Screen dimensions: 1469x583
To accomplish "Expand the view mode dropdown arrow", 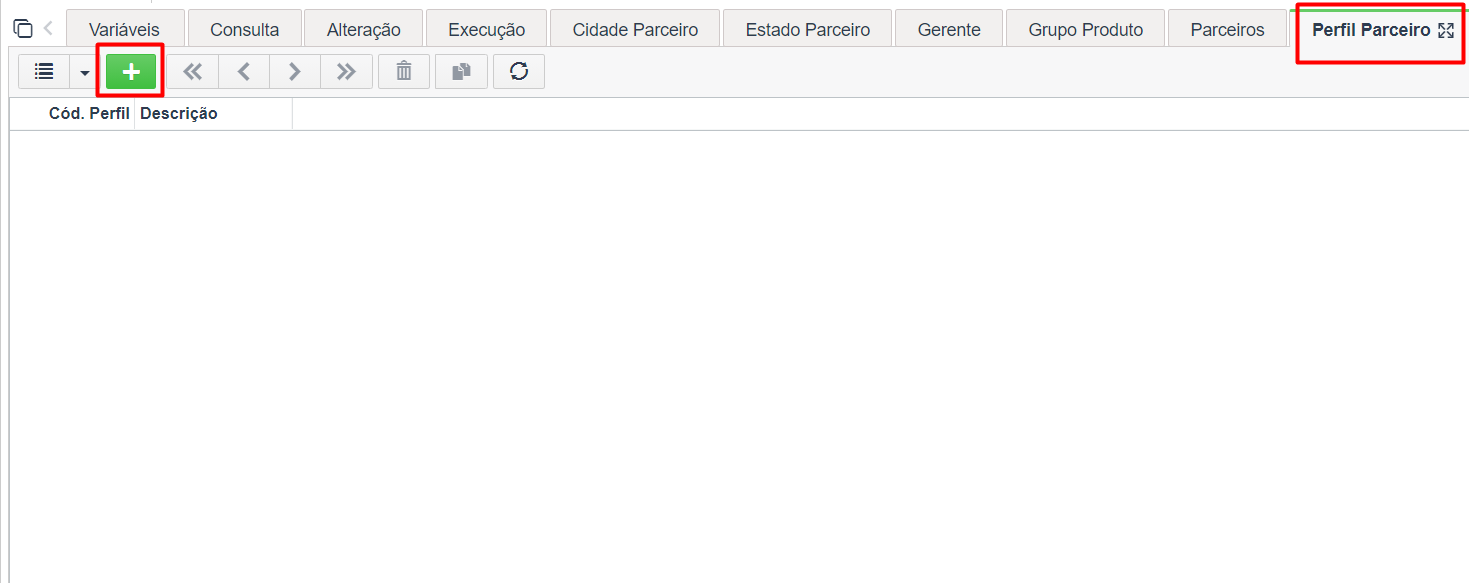I will pos(85,72).
